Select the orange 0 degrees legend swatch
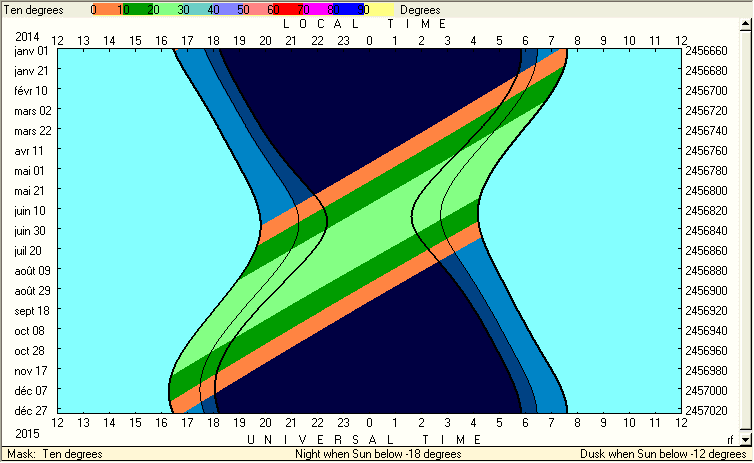 click(107, 10)
